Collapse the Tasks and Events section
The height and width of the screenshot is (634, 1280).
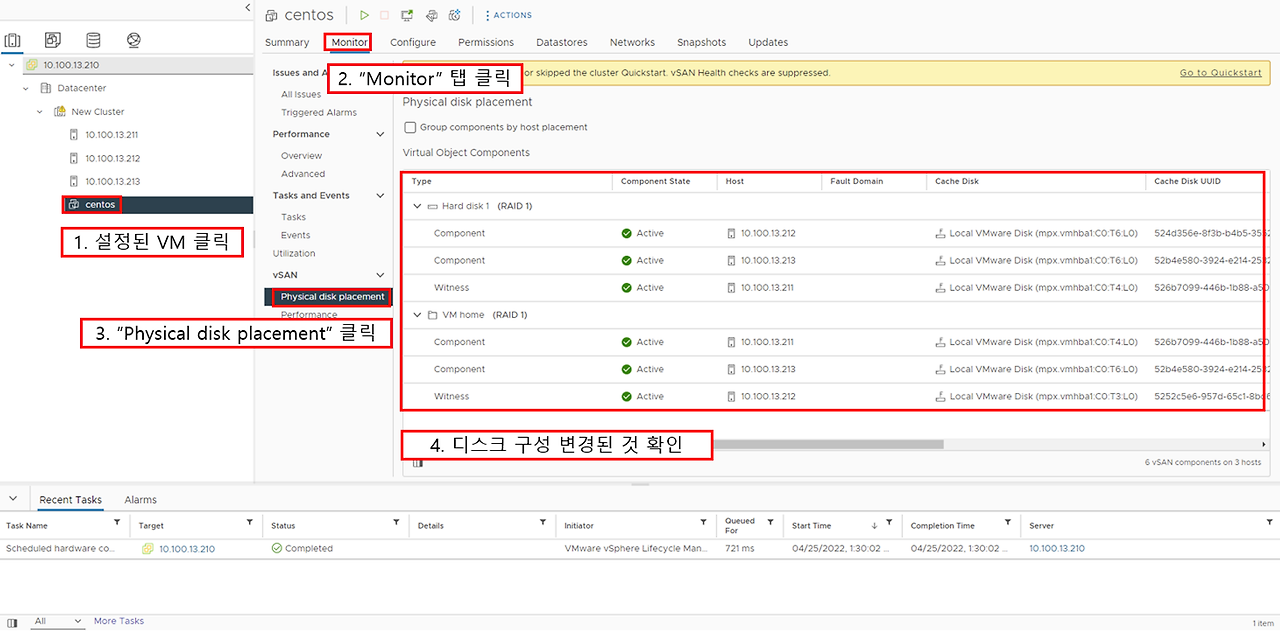pyautogui.click(x=380, y=196)
